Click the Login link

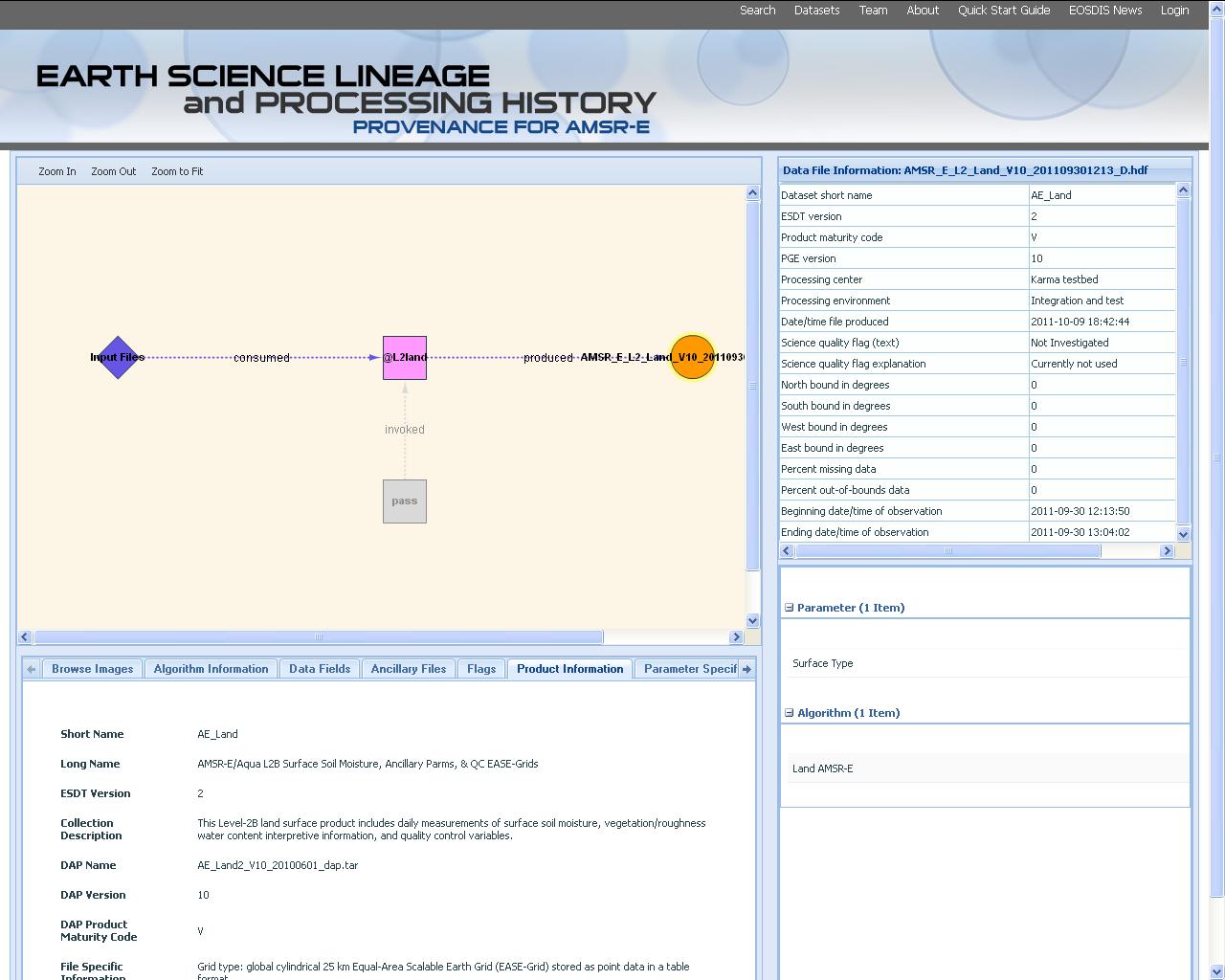[1174, 11]
